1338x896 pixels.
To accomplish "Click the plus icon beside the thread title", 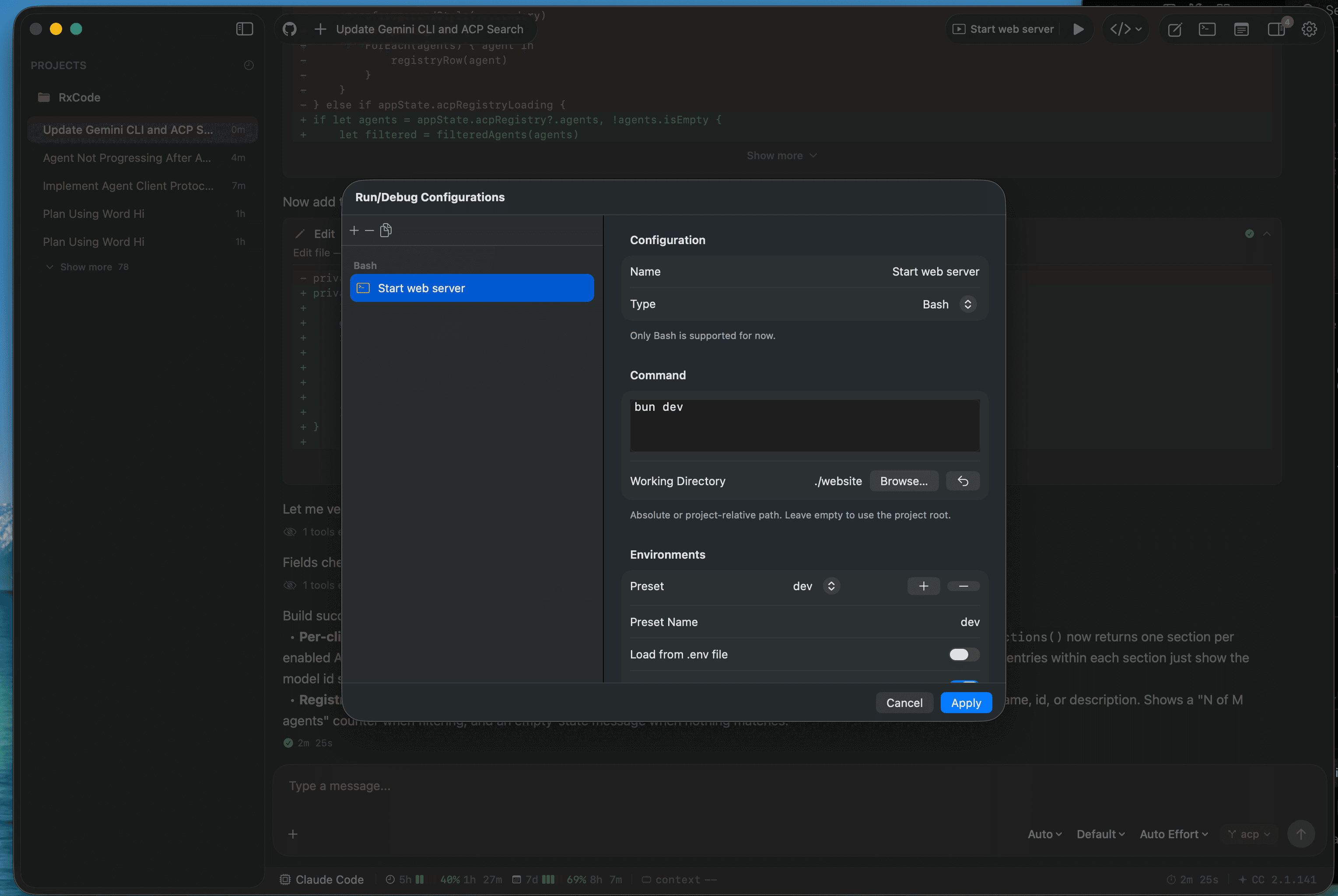I will pyautogui.click(x=321, y=28).
